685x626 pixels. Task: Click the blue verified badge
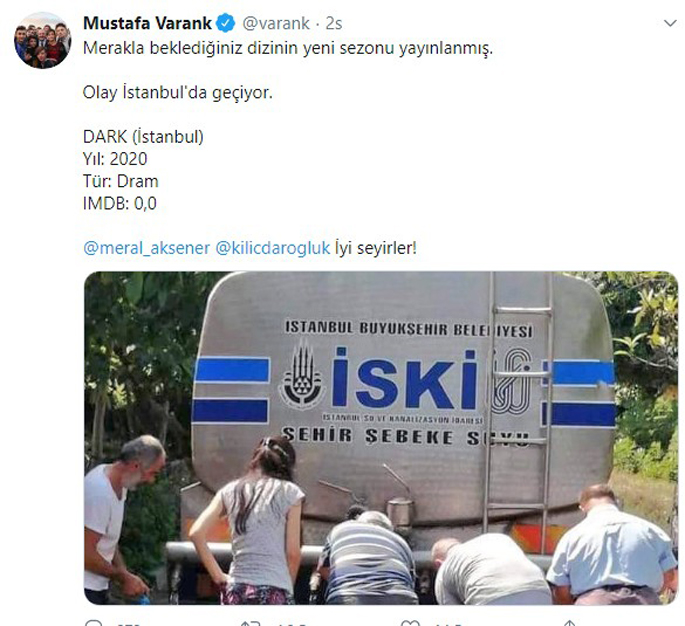[x=225, y=23]
